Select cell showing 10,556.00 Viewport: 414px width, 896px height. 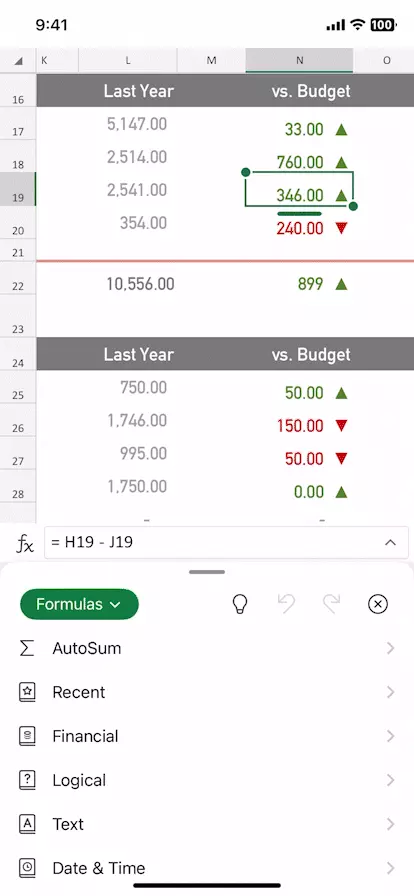(x=140, y=284)
